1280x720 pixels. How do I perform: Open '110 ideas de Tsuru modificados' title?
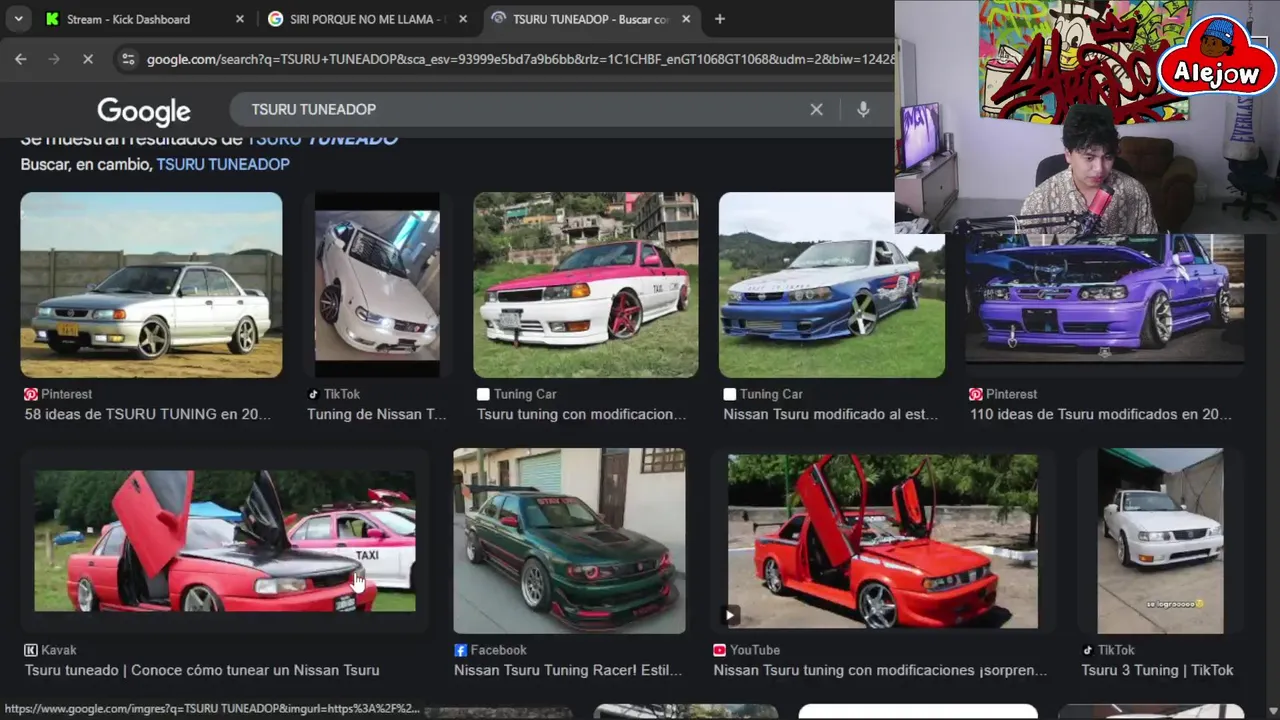[x=1100, y=414]
